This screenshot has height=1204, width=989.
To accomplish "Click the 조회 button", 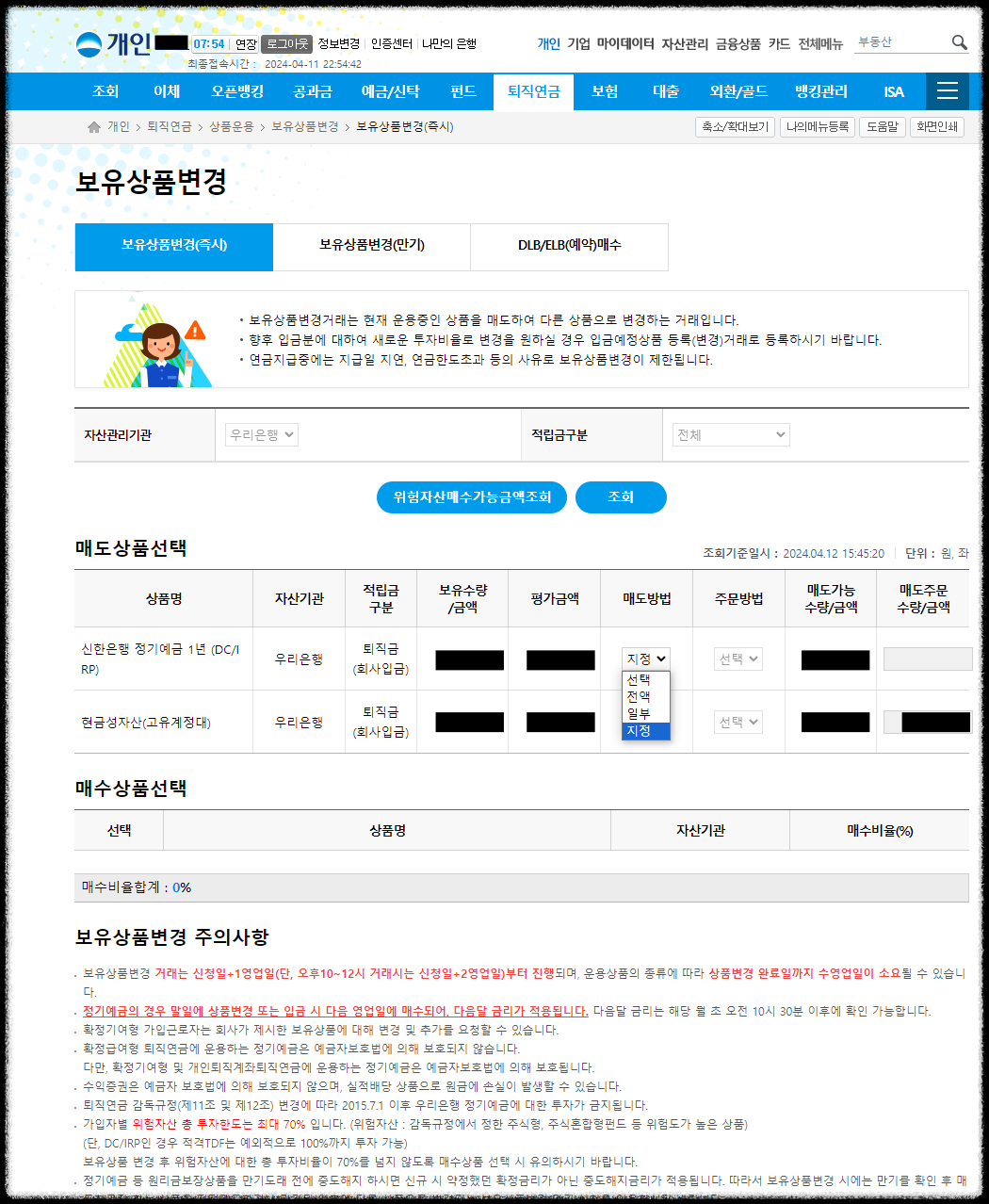I will coord(621,497).
